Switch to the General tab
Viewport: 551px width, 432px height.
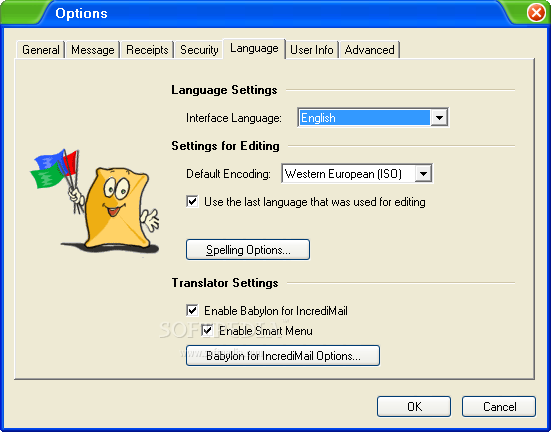(40, 50)
